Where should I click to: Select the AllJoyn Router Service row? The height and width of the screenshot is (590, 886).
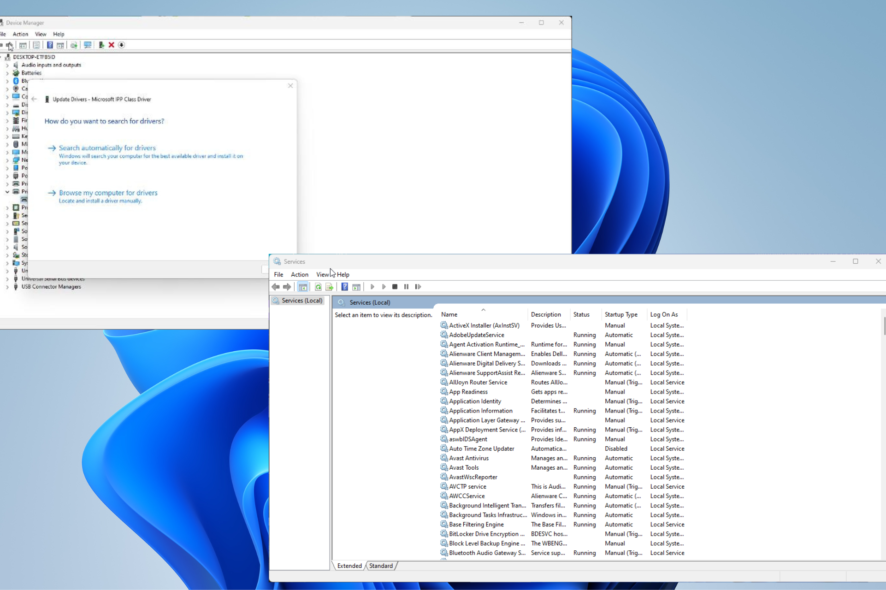(562, 383)
